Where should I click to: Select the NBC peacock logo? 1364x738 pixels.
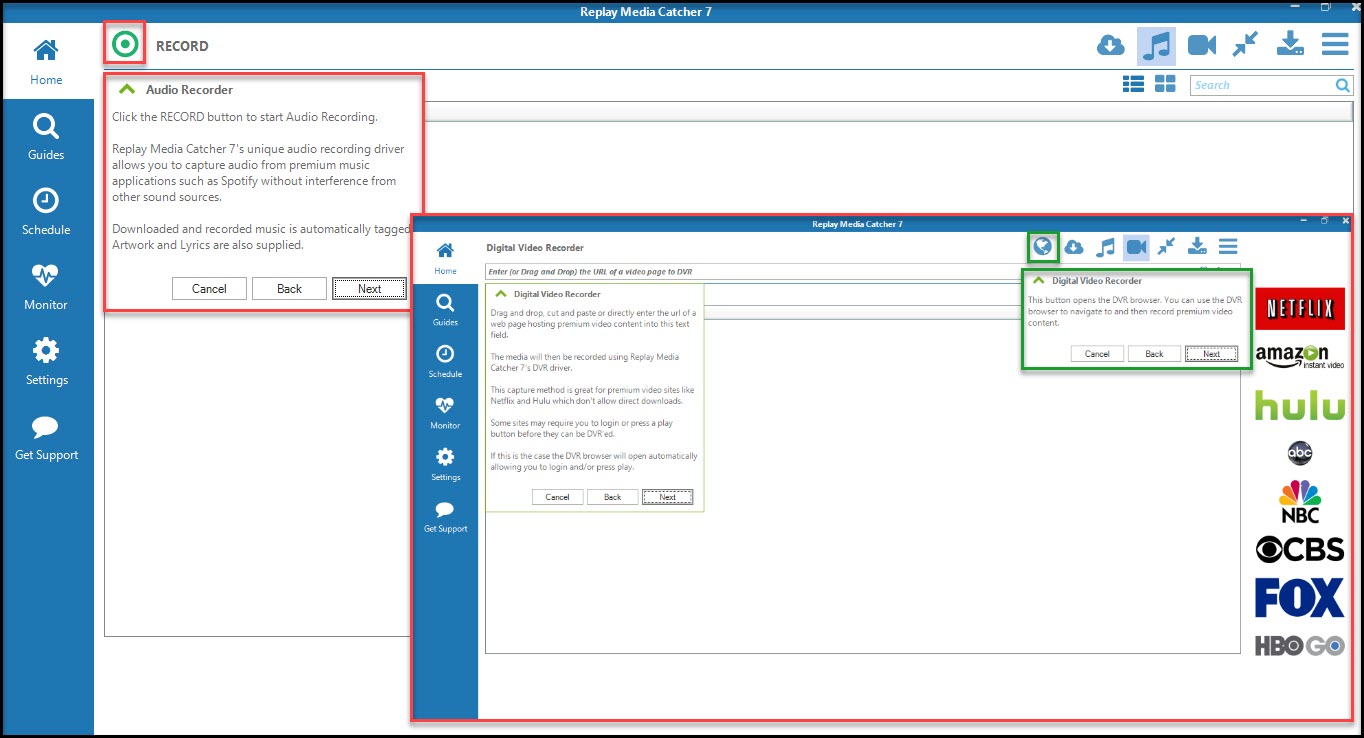[x=1300, y=501]
